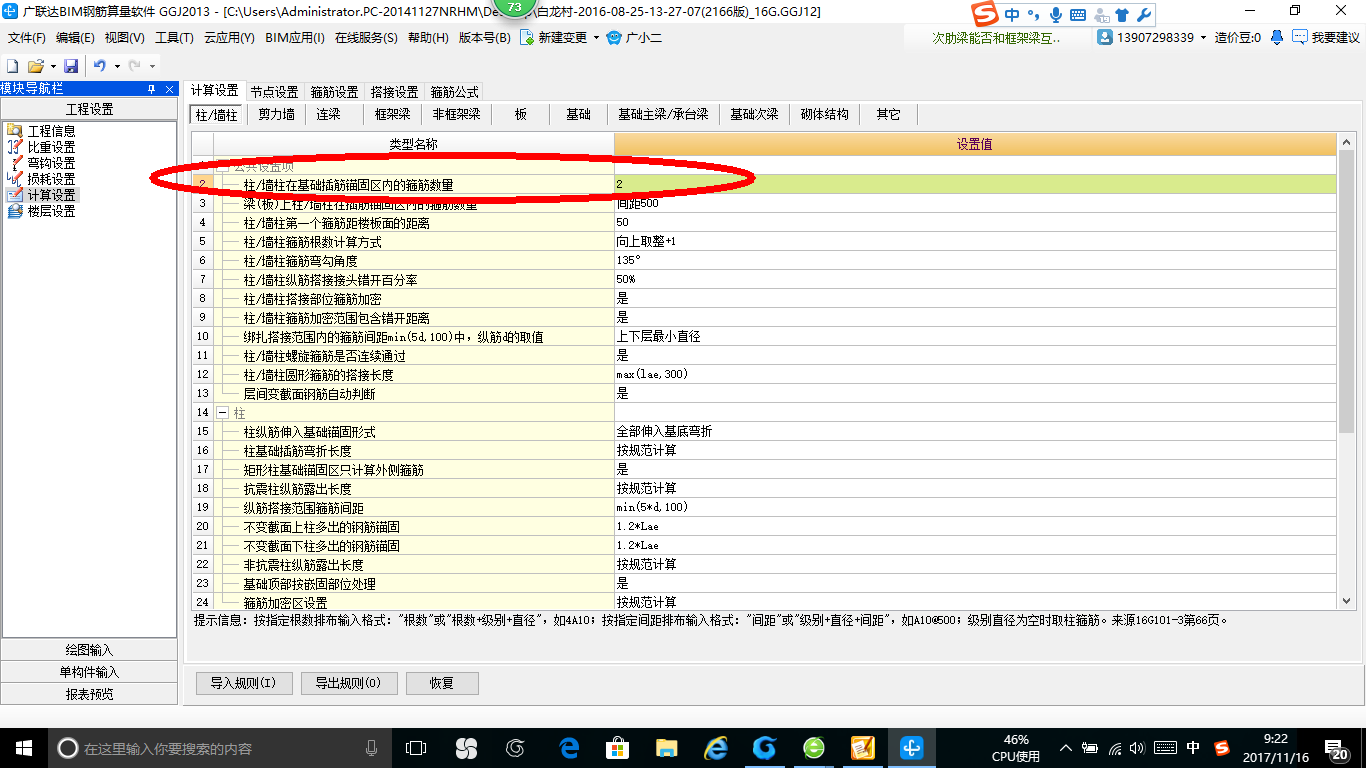Open the BIM应用(I) menu
The width and height of the screenshot is (1366, 768).
tap(295, 38)
